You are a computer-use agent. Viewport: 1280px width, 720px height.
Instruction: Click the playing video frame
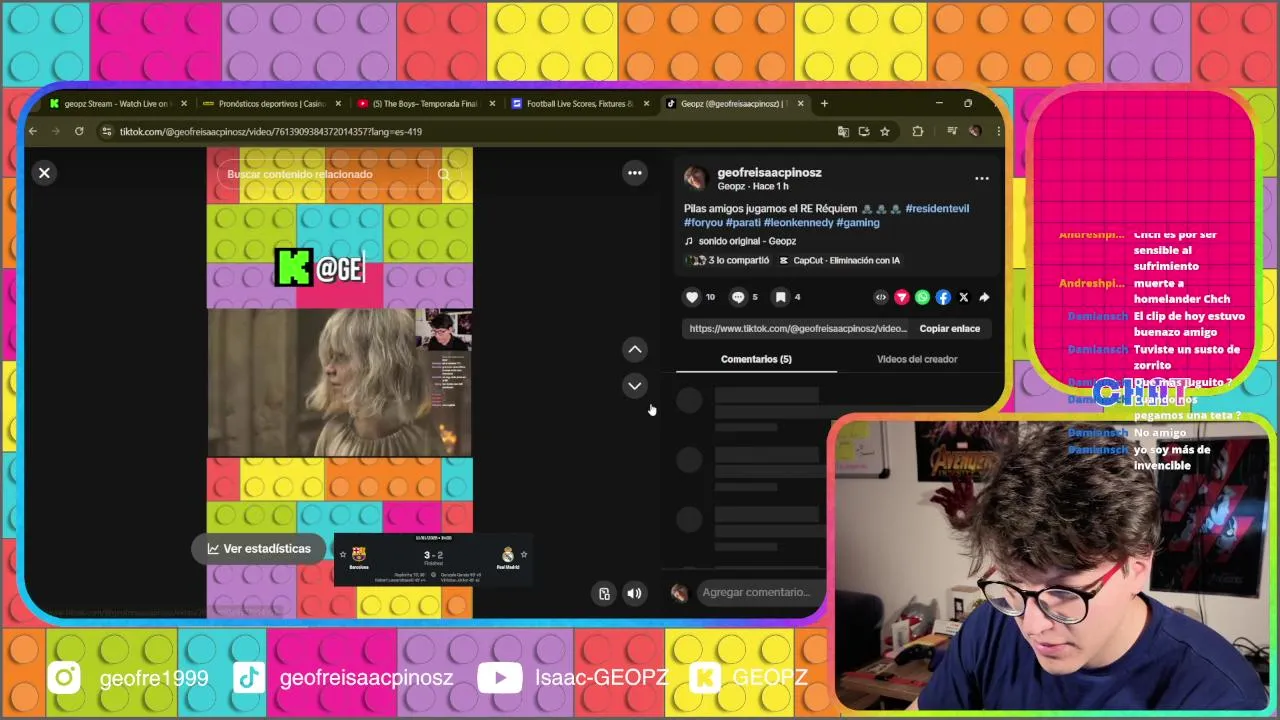pos(339,382)
